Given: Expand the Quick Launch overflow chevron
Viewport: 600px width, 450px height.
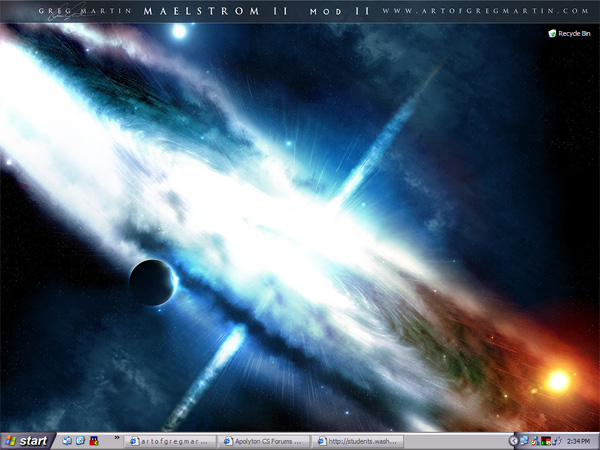Looking at the screenshot, I should coord(116,437).
